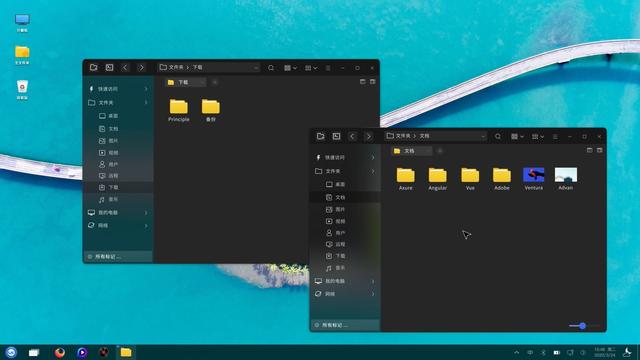Click search icon in the 下载 window

271,68
